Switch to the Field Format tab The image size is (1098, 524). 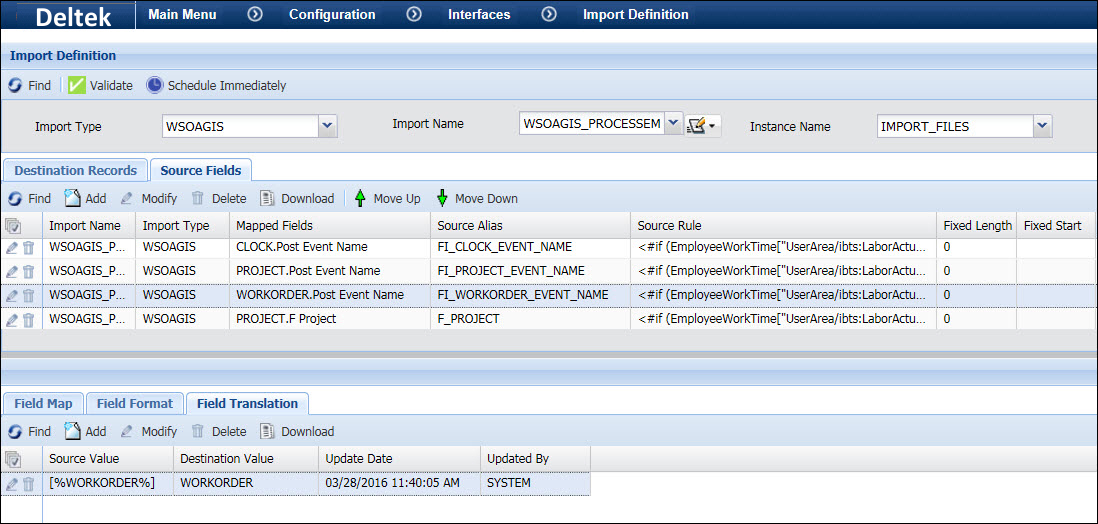tap(135, 404)
